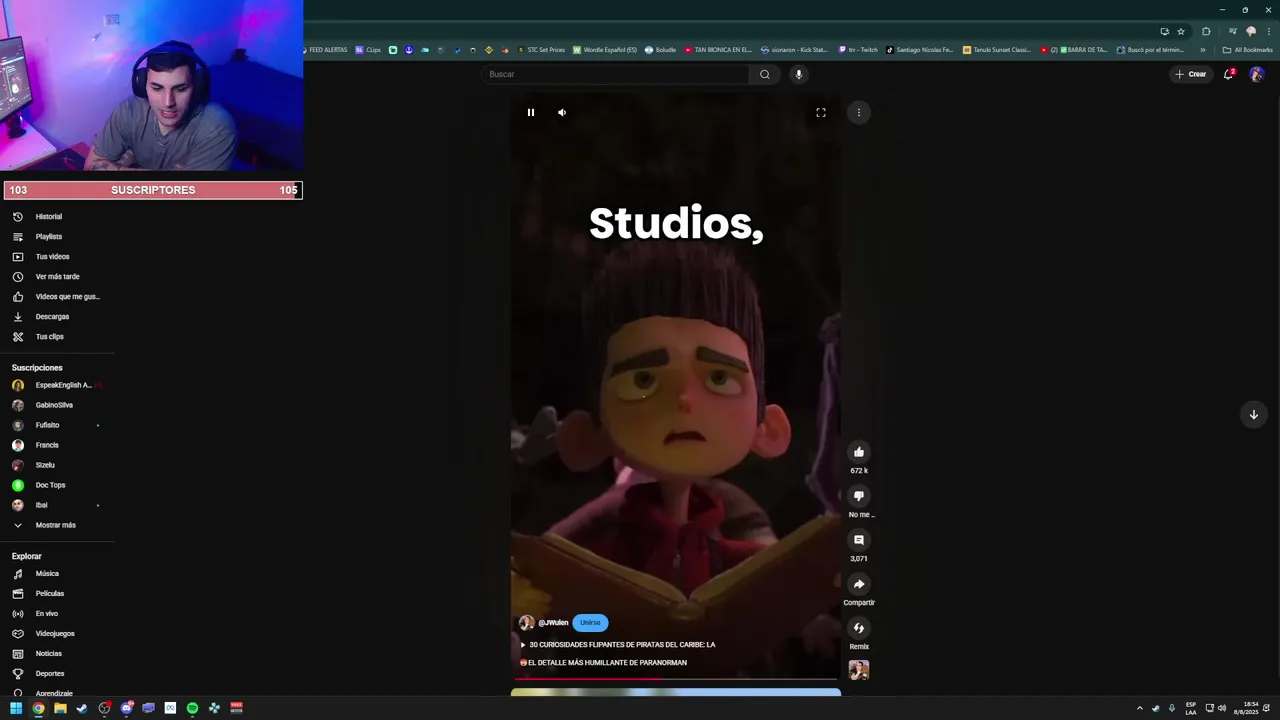Open comments showing 3,071
This screenshot has height=720, width=1280.
click(859, 540)
